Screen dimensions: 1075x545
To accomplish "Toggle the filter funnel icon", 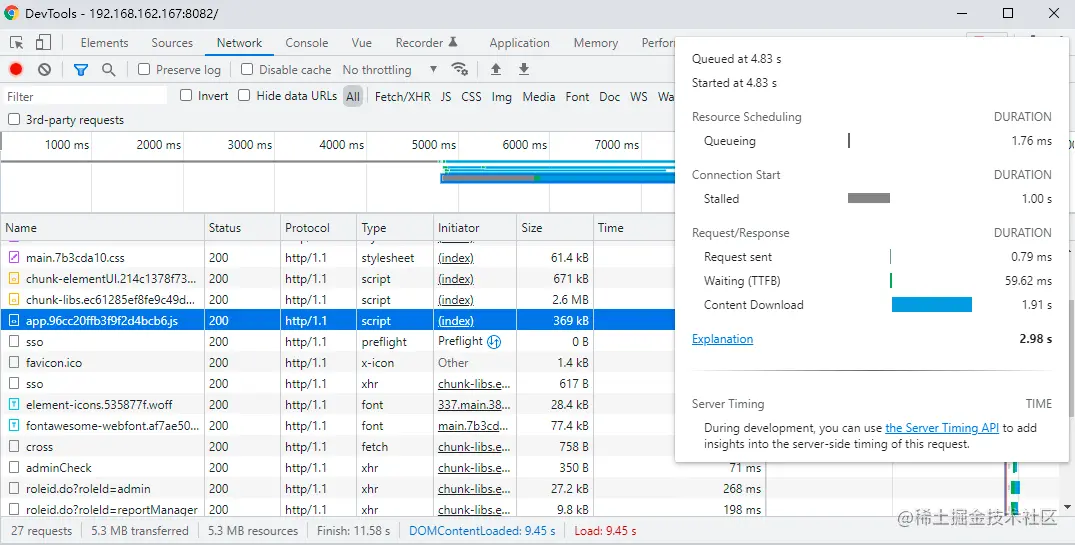I will click(81, 69).
